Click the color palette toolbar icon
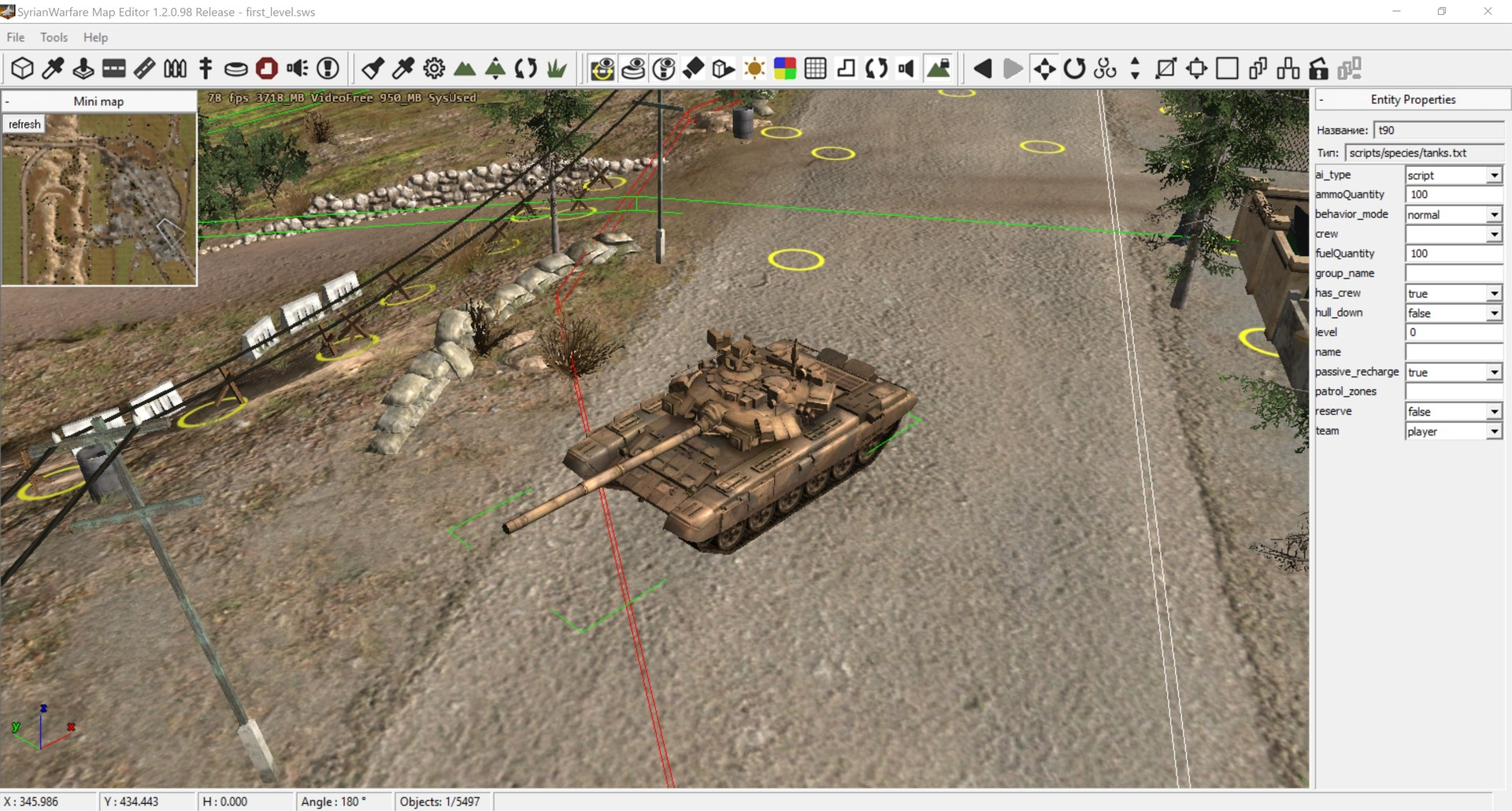The image size is (1512, 811). 784,69
